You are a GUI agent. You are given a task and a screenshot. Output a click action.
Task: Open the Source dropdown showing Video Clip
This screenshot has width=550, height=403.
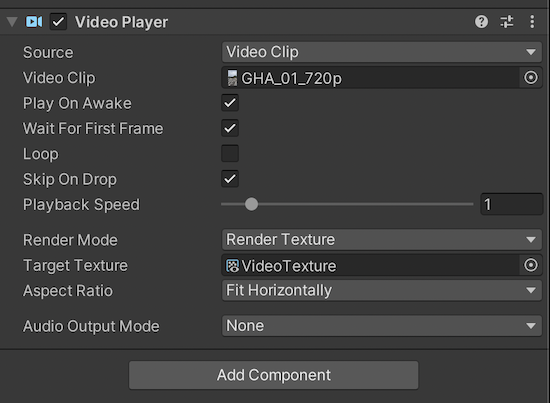(382, 52)
